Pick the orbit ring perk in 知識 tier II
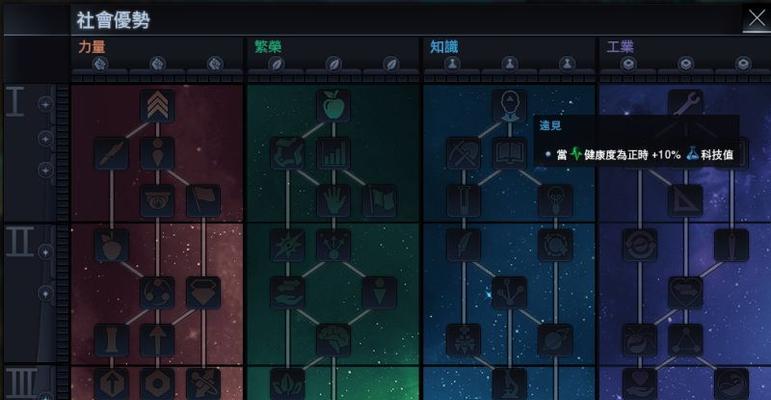This screenshot has width=771, height=400. click(x=556, y=245)
